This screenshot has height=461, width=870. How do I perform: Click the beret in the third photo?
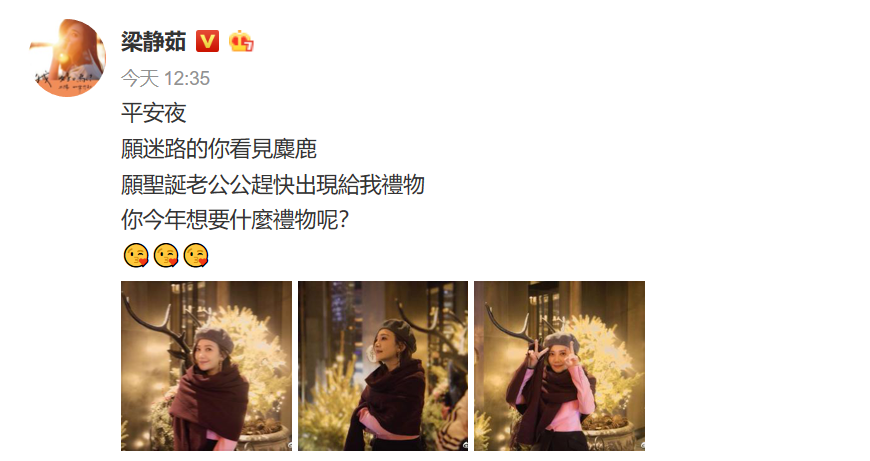coord(562,340)
